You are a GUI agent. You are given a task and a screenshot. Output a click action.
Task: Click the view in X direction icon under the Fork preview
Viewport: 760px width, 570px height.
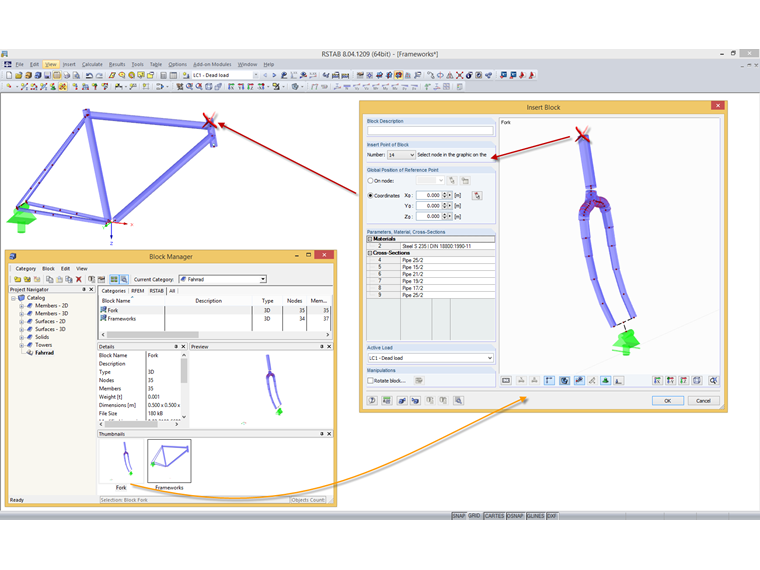(x=657, y=380)
